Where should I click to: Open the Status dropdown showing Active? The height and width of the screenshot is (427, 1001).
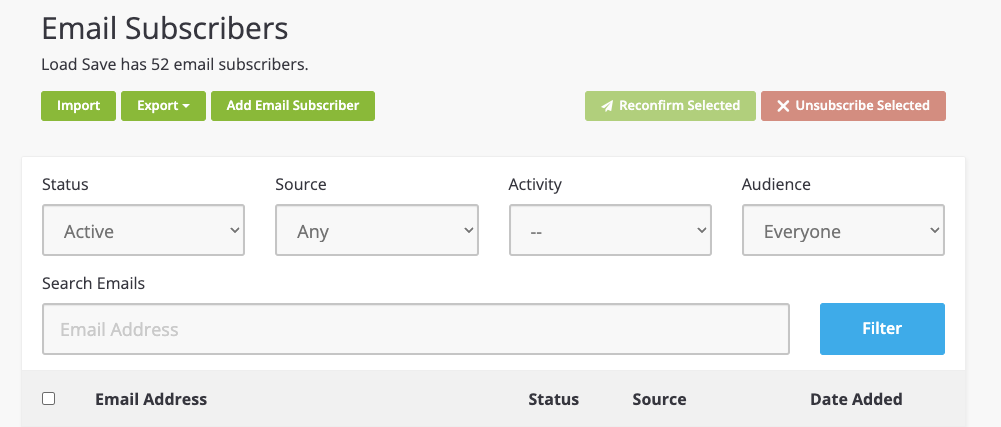point(144,231)
